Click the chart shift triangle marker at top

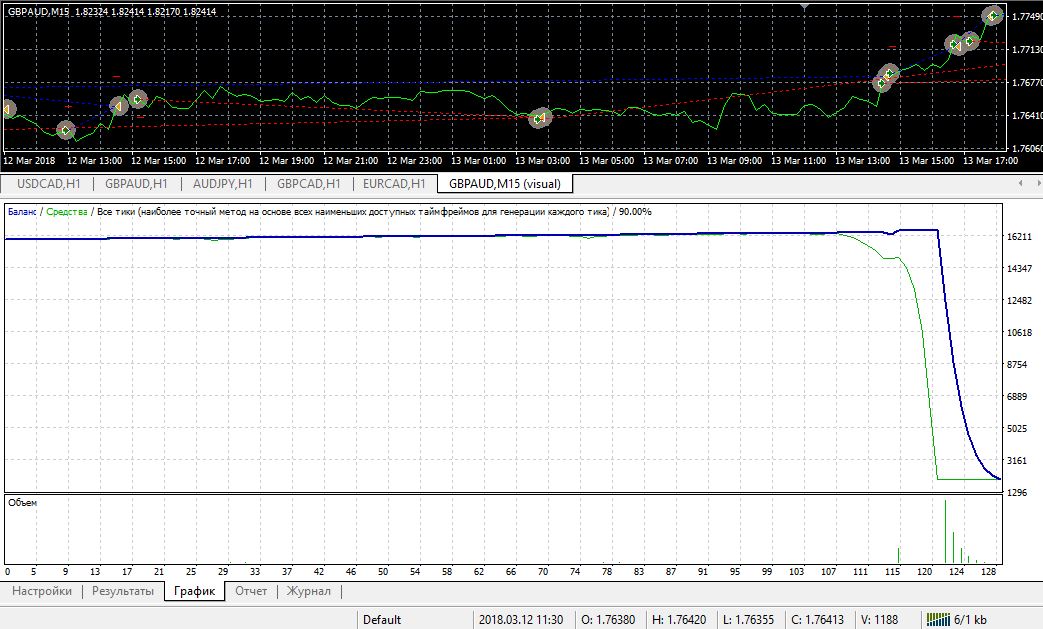(x=804, y=7)
